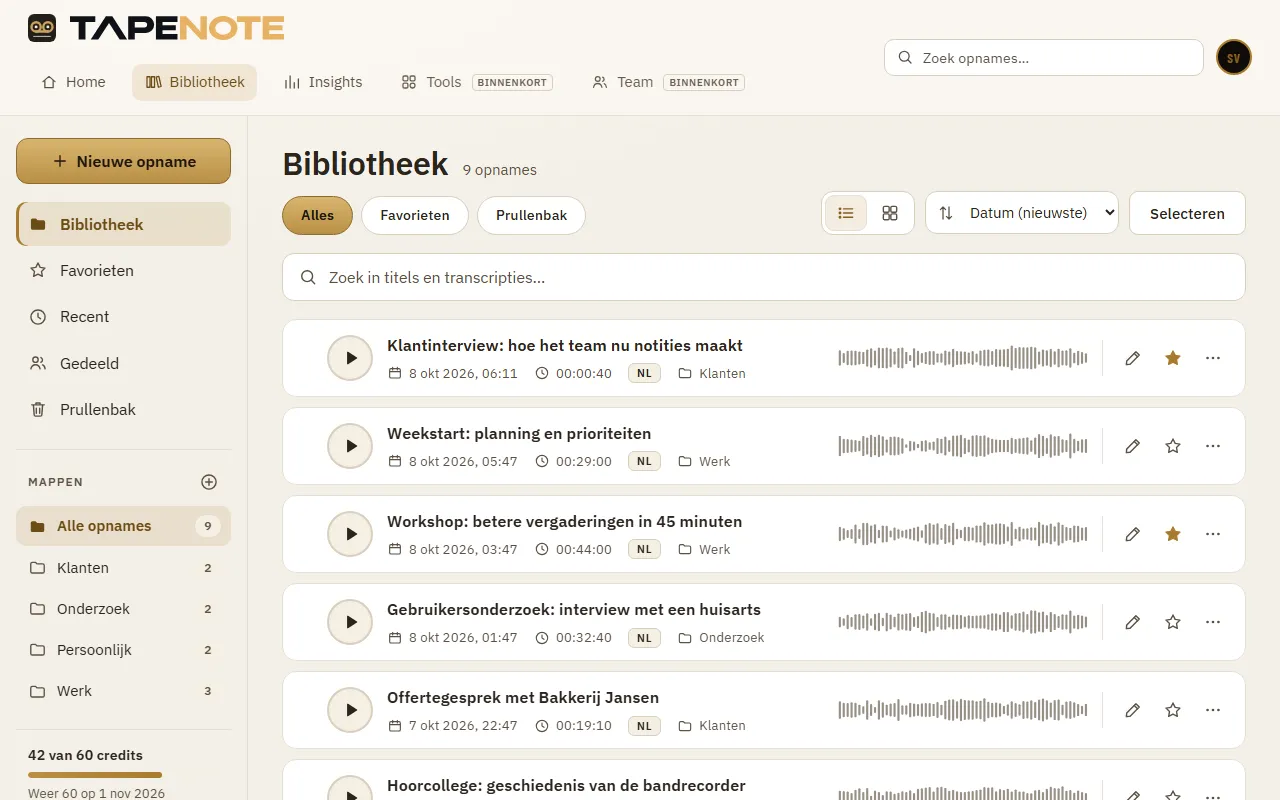The width and height of the screenshot is (1280, 800).
Task: Focus the 'Zoek opnames...' search box
Action: [1043, 58]
